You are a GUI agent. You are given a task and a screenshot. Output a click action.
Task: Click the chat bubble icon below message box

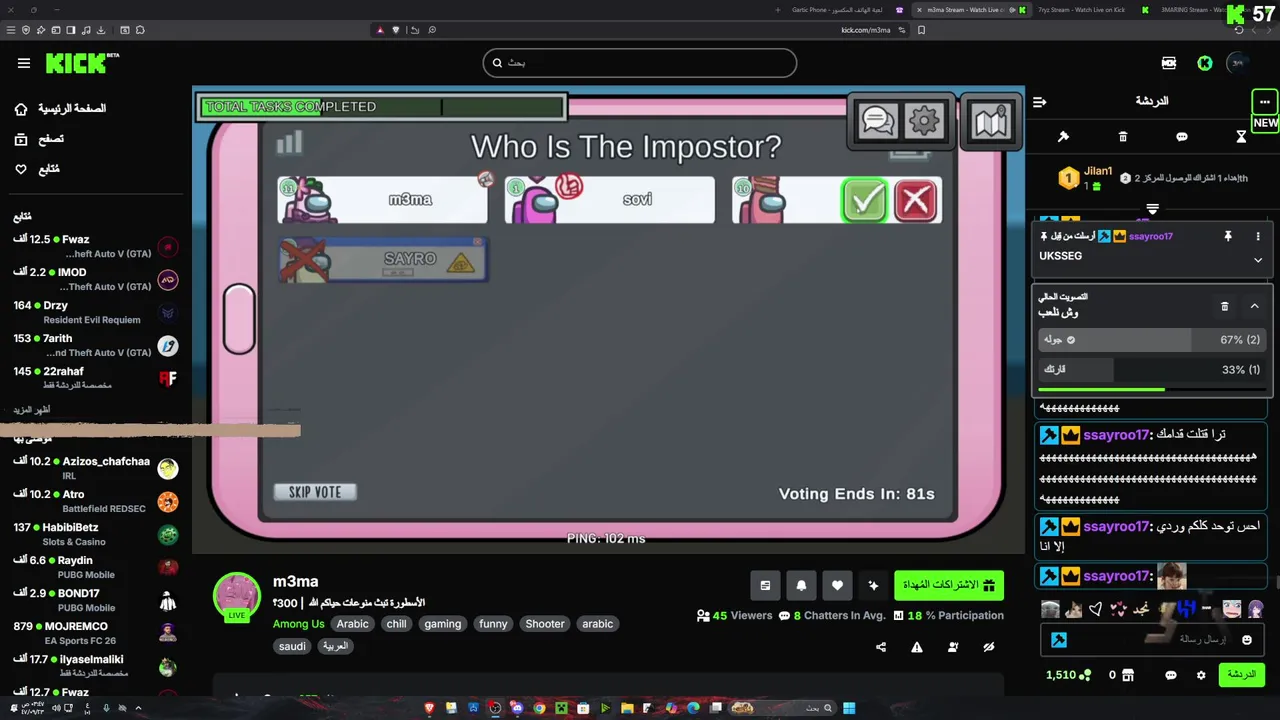click(1171, 675)
